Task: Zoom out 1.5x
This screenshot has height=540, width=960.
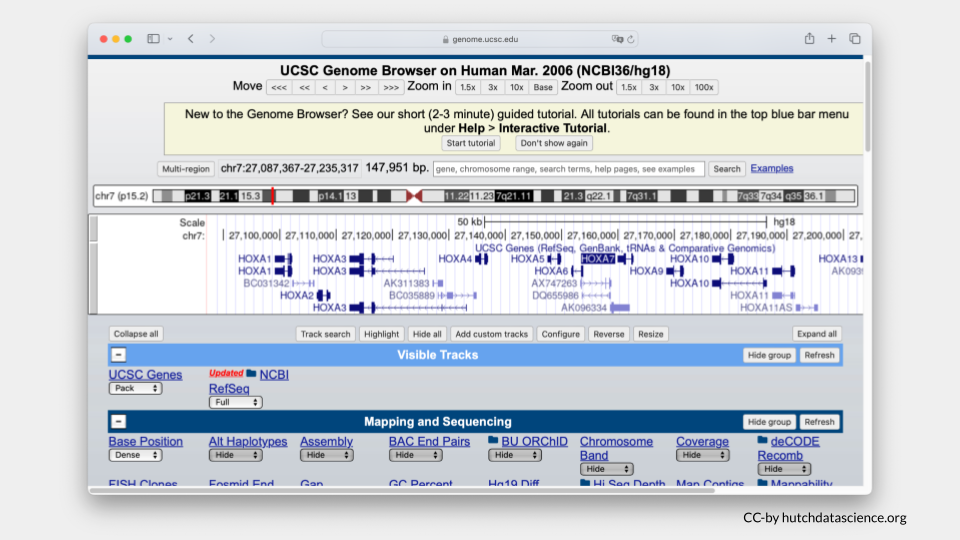Action: 629,88
